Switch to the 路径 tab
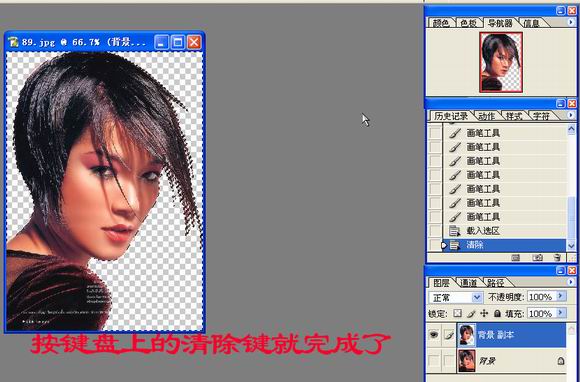This screenshot has height=382, width=580. tap(496, 283)
